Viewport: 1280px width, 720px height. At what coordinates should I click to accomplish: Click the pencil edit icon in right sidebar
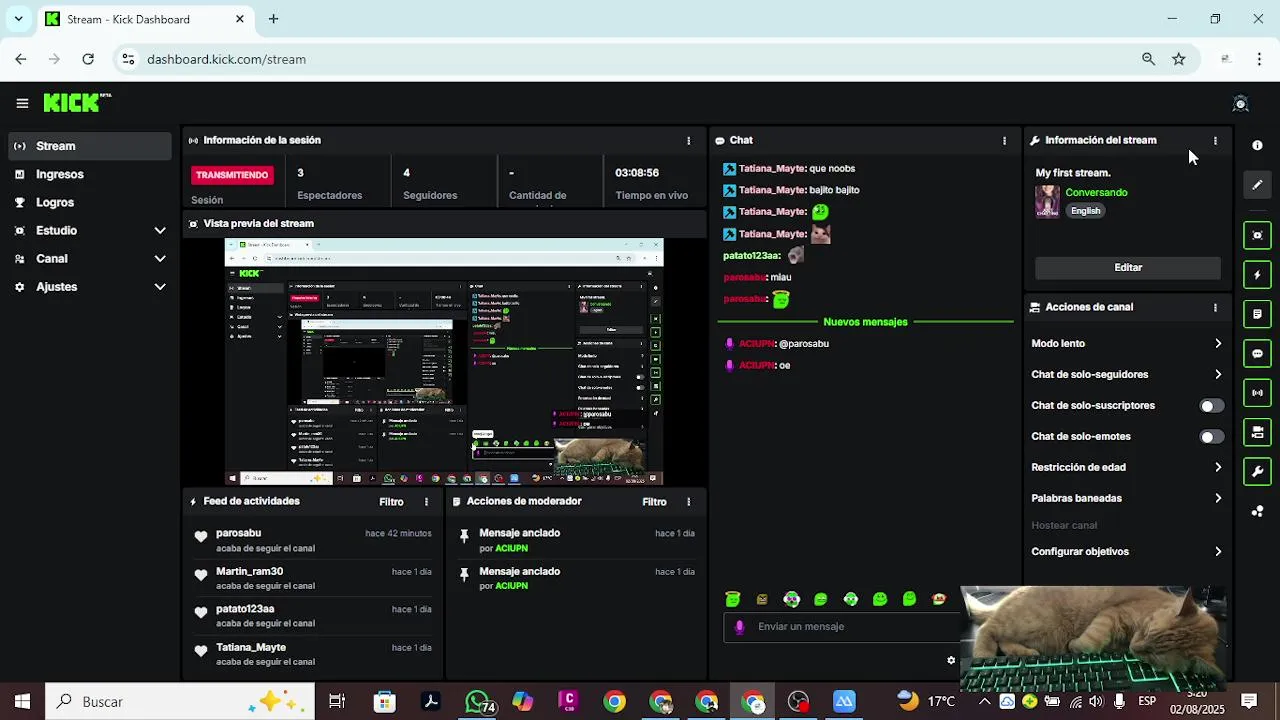tap(1257, 184)
